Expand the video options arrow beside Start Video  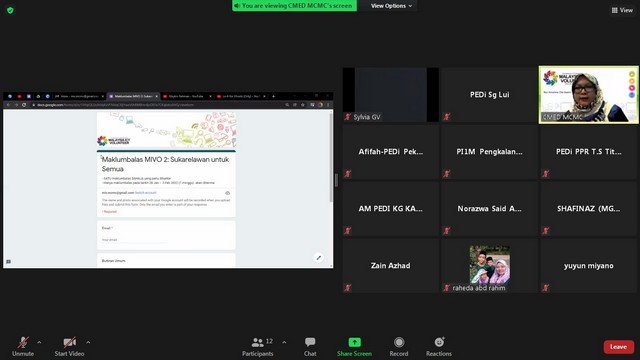(x=88, y=342)
